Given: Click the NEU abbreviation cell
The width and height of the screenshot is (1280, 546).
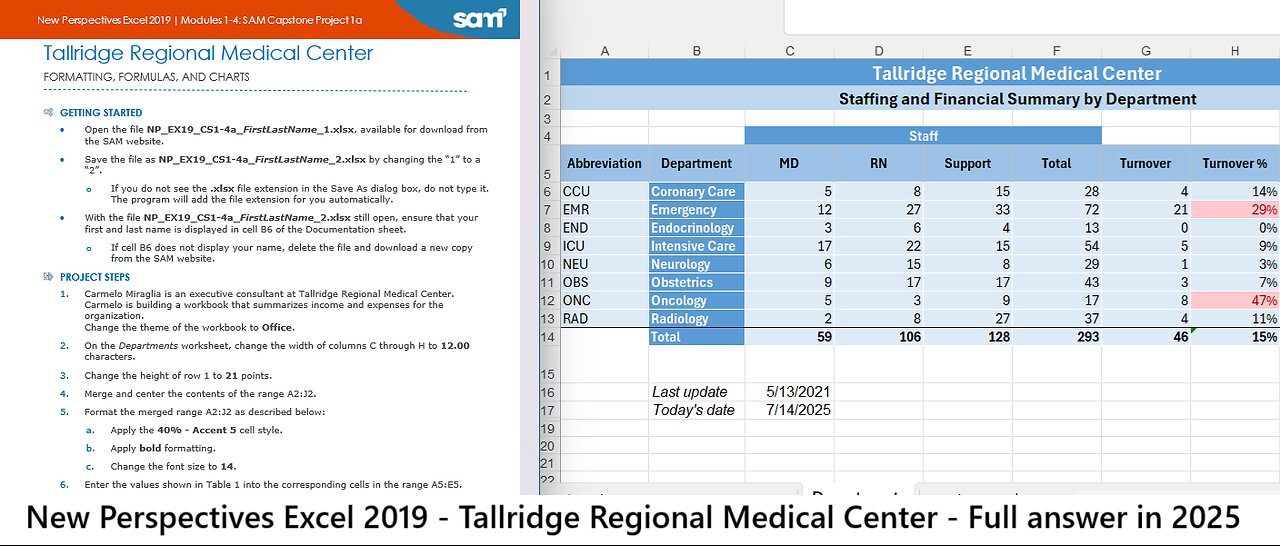Looking at the screenshot, I should coord(604,264).
